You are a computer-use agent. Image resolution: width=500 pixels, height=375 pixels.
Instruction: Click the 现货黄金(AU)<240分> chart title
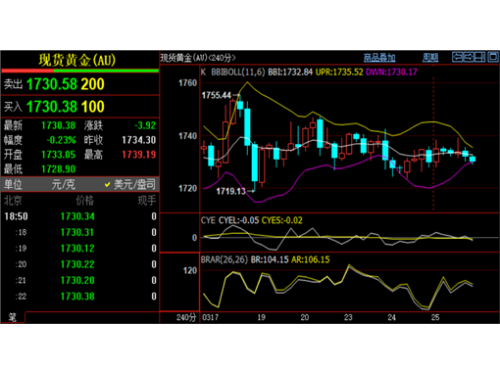(x=198, y=58)
